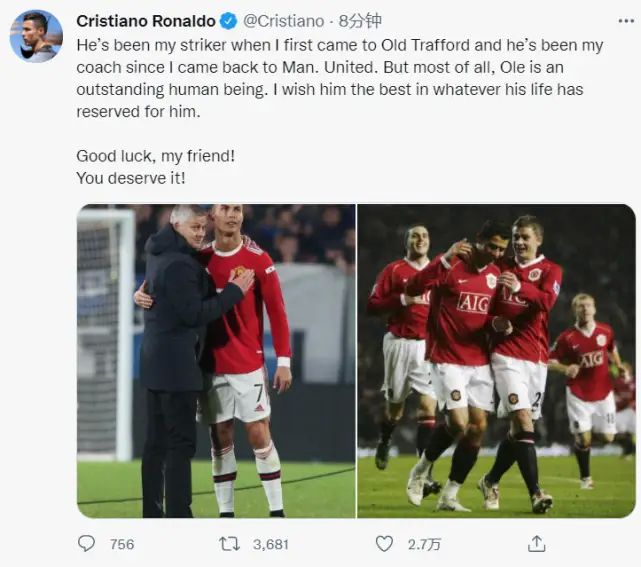Open the right photo of AIG jersey celebration
This screenshot has width=641, height=567.
(x=496, y=361)
